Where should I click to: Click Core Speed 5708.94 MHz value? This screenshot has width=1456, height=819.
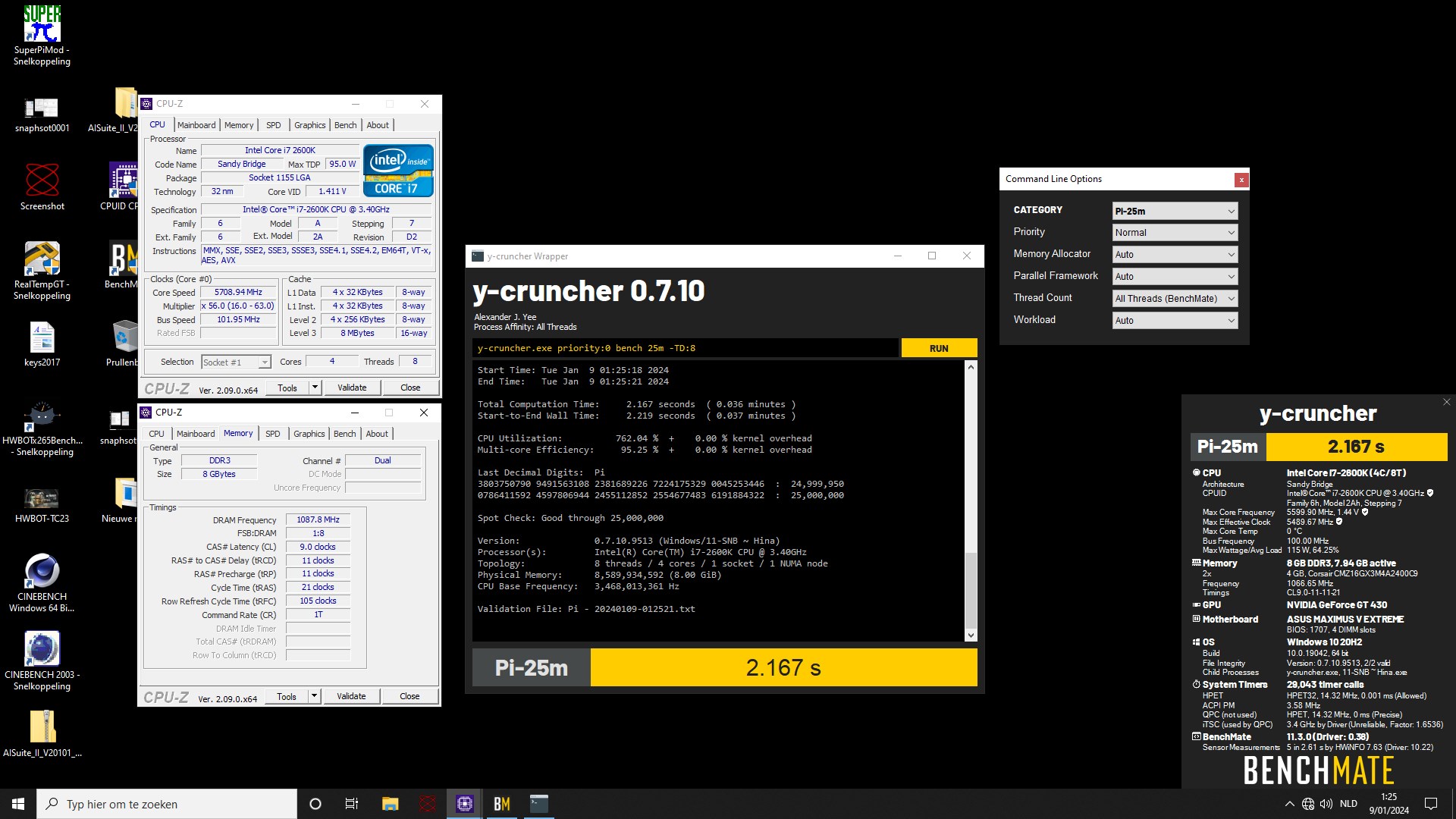(238, 293)
